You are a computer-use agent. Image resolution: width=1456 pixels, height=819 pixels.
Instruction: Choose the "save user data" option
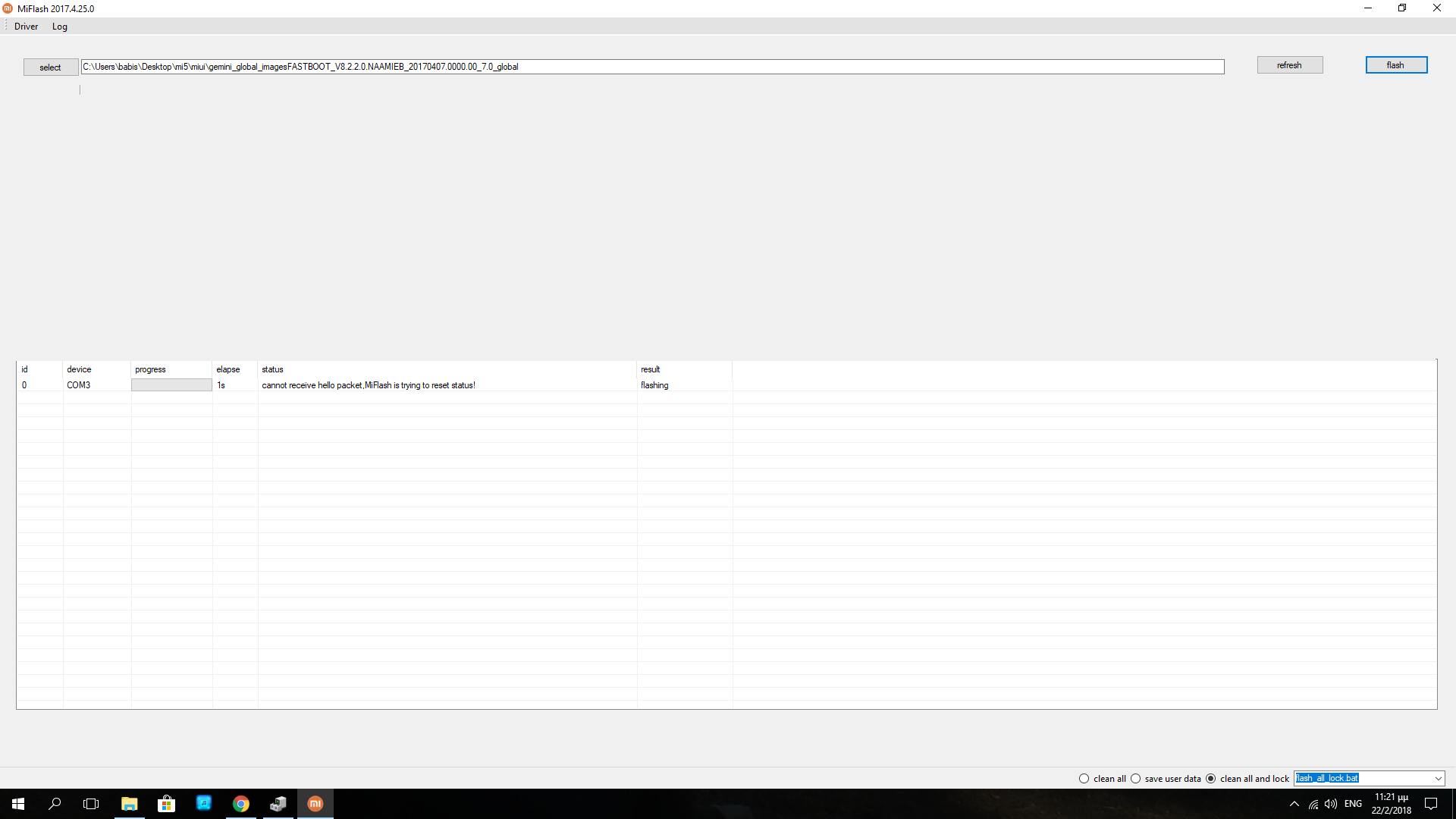pyautogui.click(x=1136, y=779)
